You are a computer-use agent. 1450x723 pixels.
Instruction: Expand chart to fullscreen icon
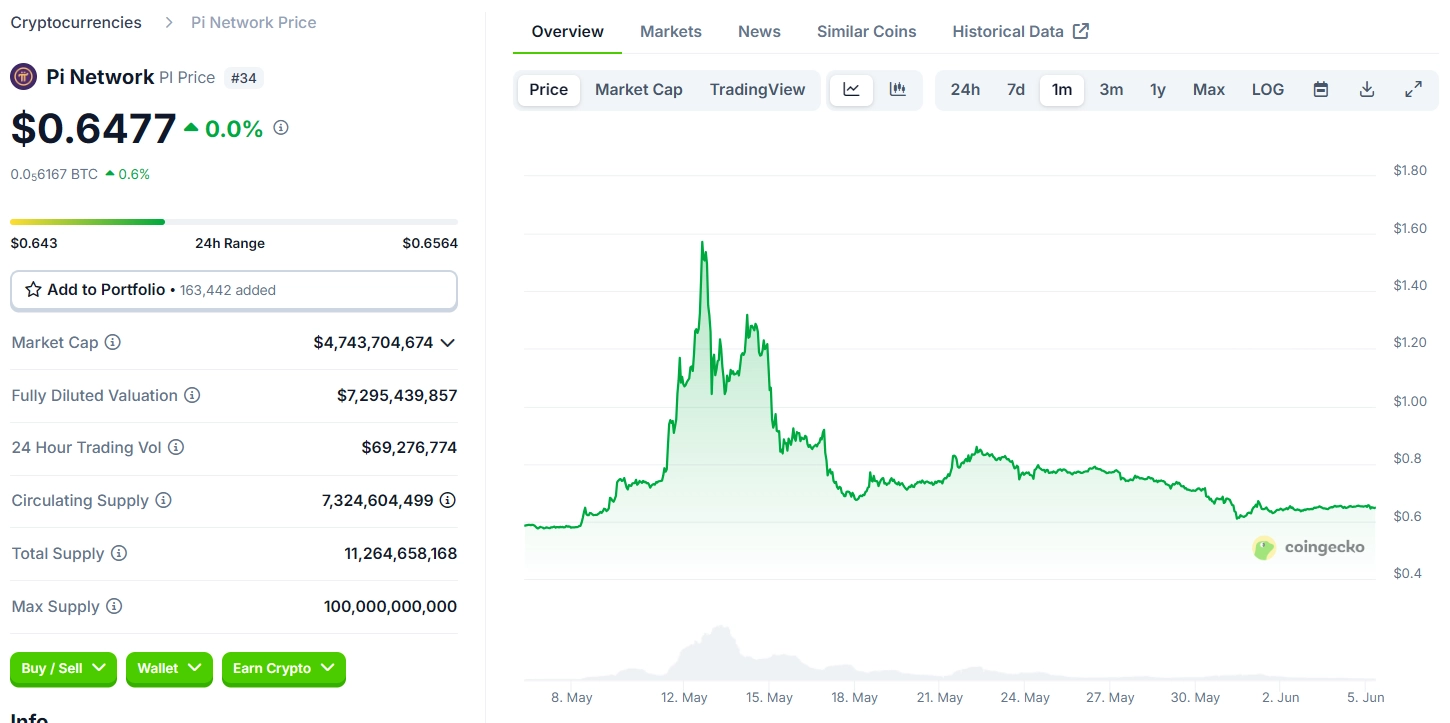coord(1413,89)
